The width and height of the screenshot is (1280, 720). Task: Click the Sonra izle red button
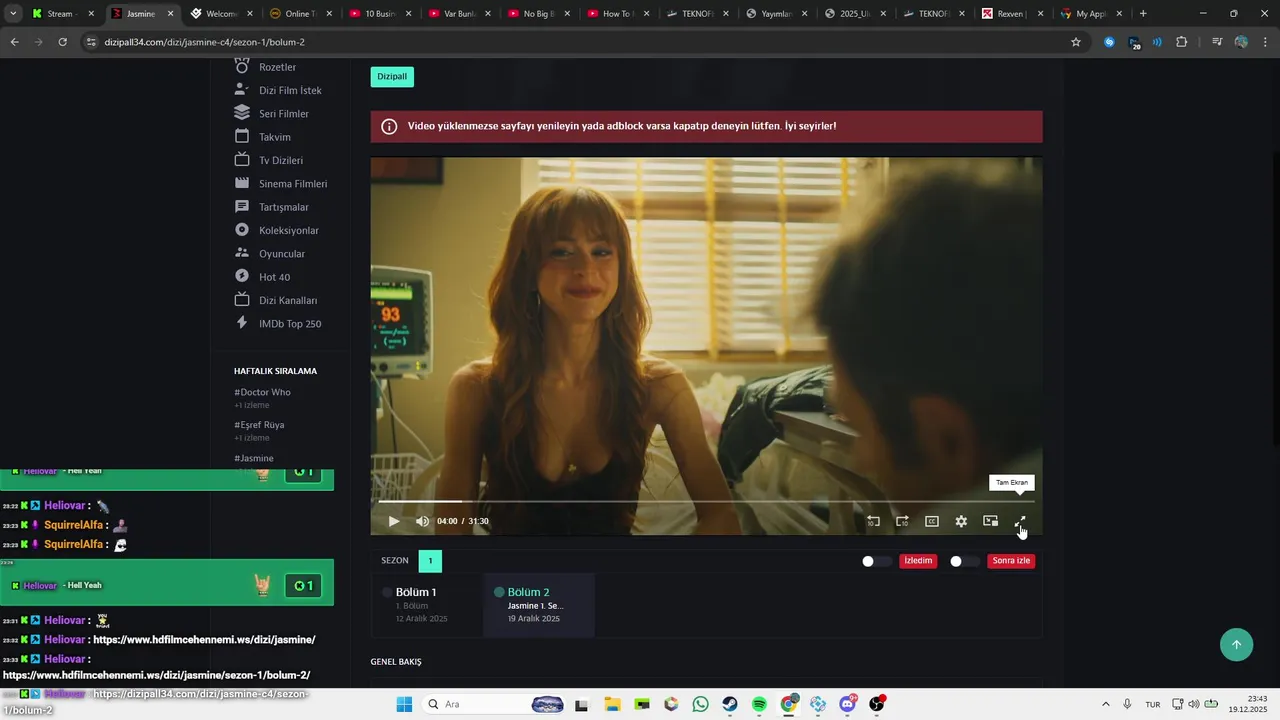click(x=1011, y=561)
